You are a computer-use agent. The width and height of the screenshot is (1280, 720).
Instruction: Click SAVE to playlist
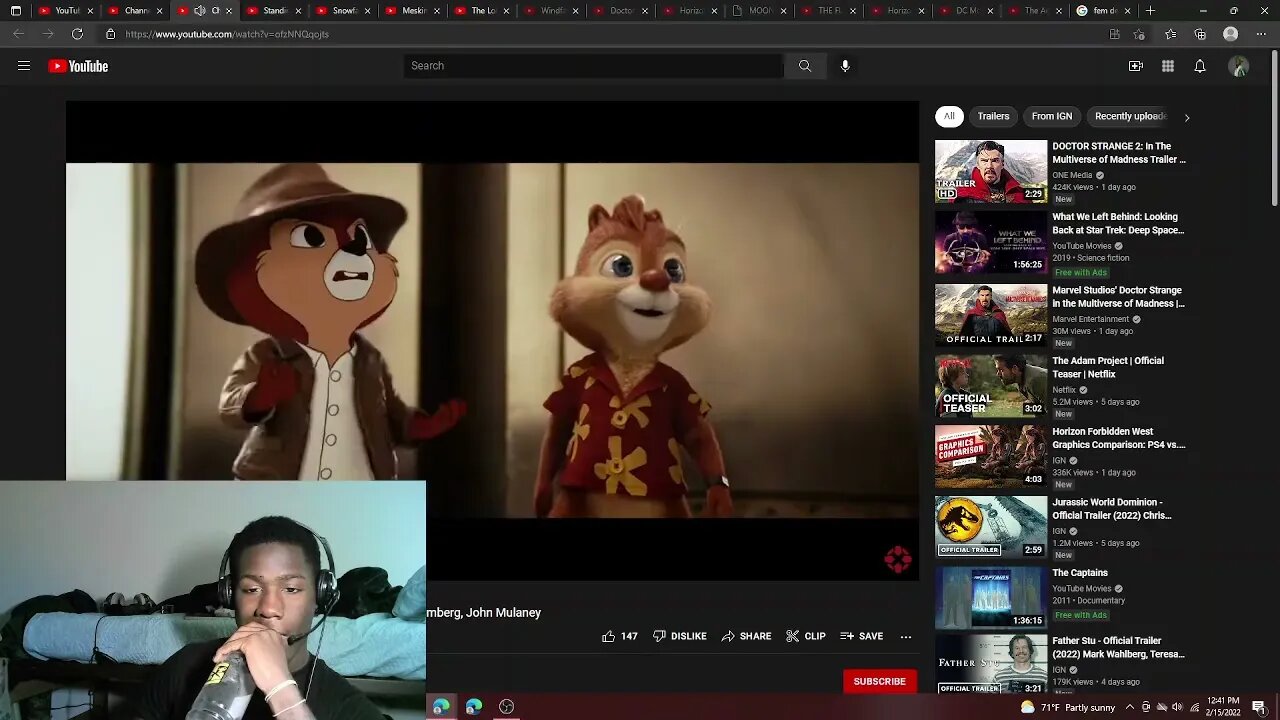(862, 636)
